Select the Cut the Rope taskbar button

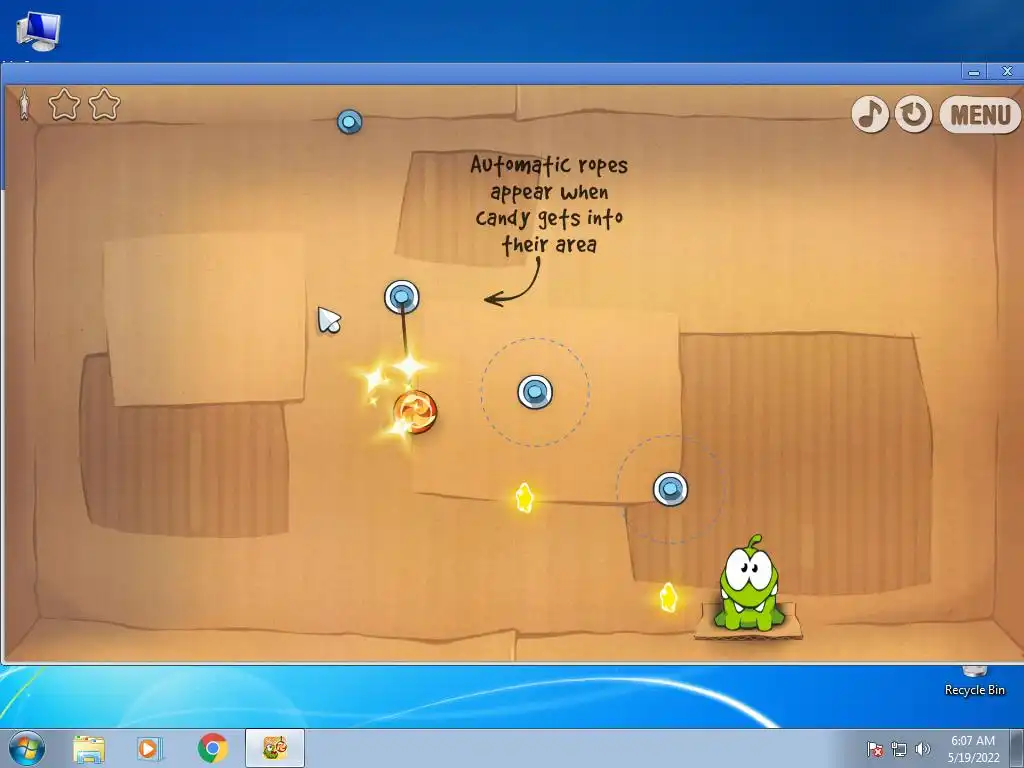tap(275, 748)
